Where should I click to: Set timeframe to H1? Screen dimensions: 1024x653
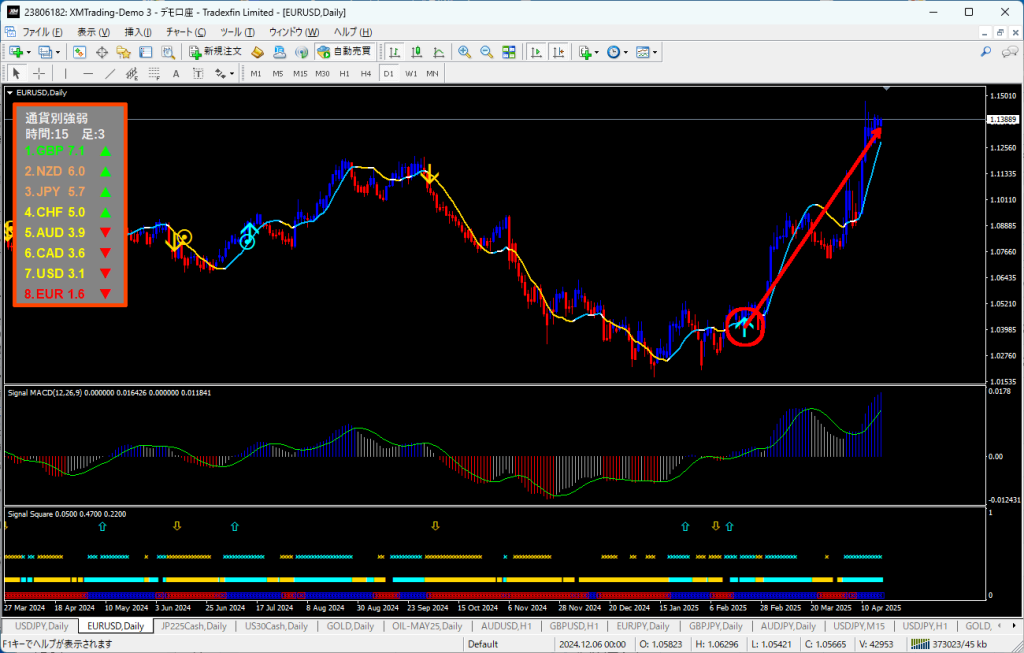click(x=344, y=73)
